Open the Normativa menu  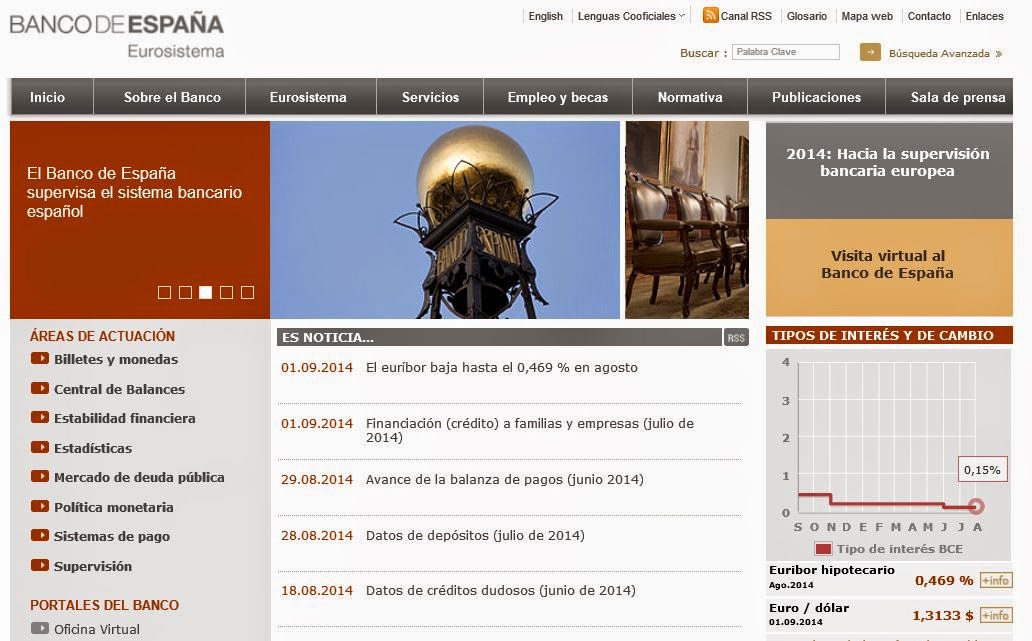coord(690,97)
